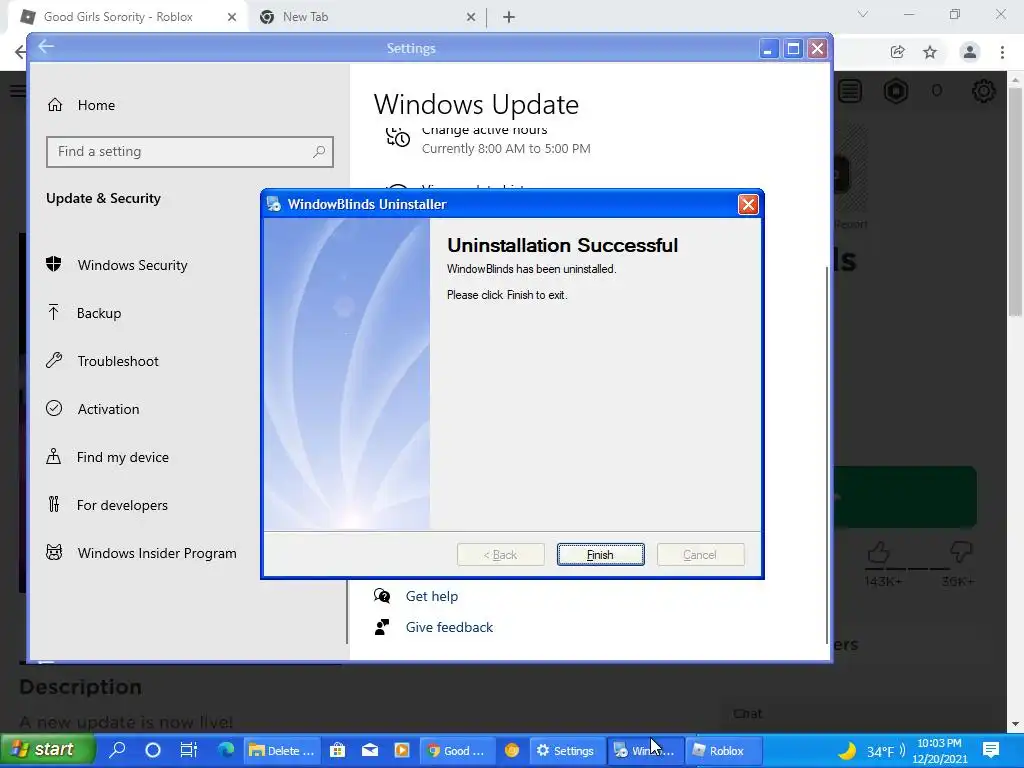This screenshot has height=768, width=1024.
Task: Click the Roblox Robux hexagon icon
Action: coord(896,91)
